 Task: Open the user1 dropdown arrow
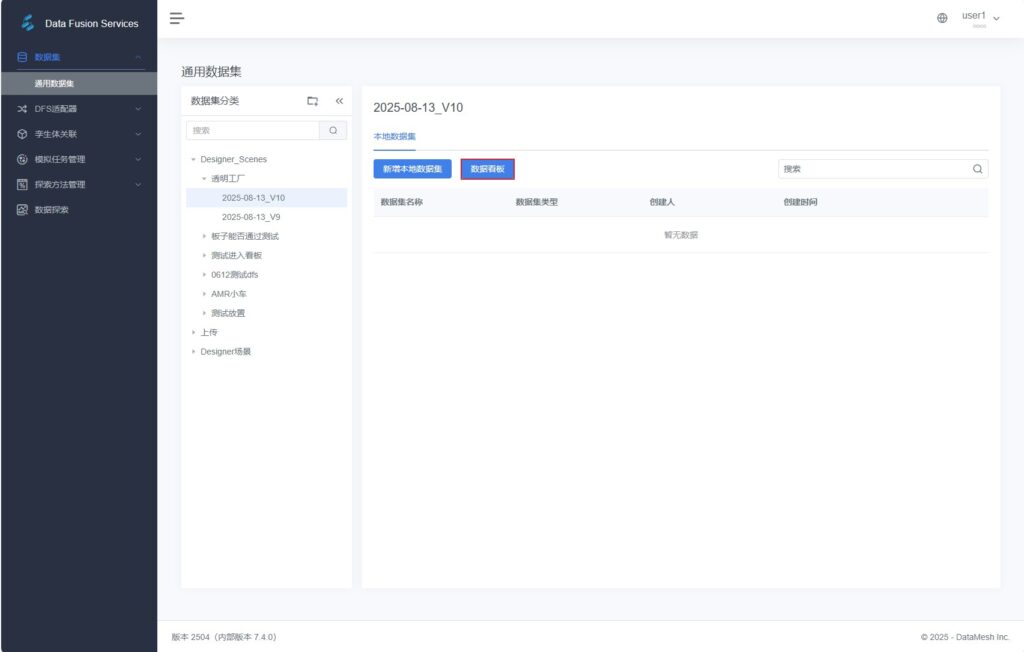click(x=996, y=19)
